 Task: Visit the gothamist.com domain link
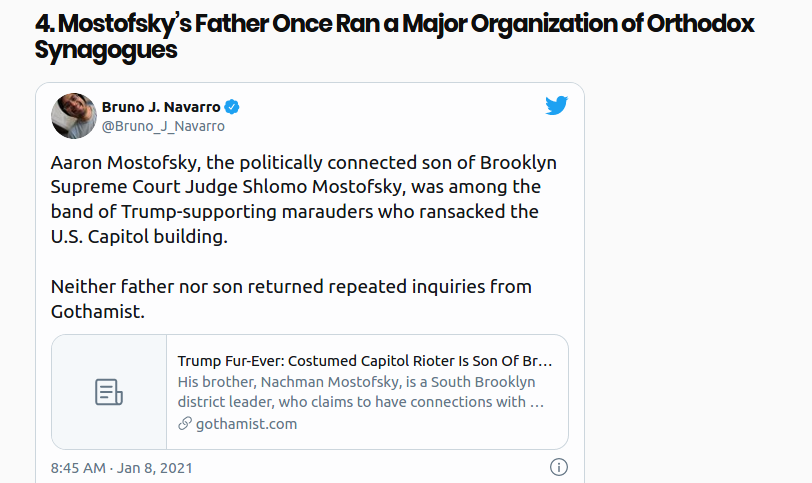point(246,424)
